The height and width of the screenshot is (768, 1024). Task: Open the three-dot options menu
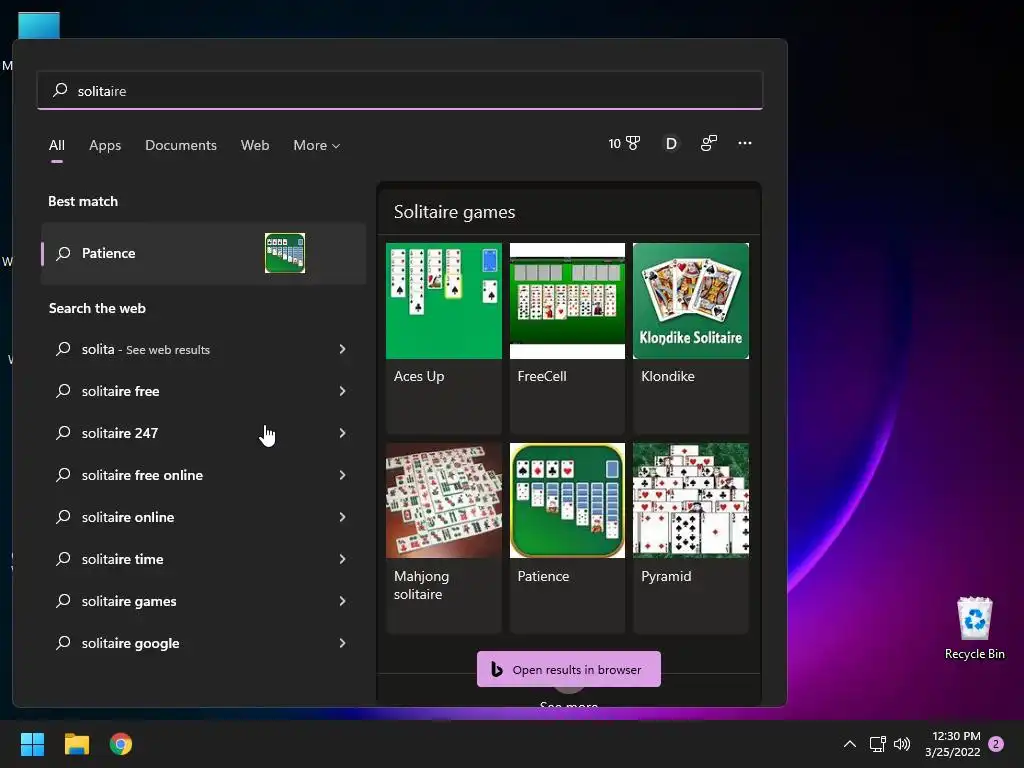[x=744, y=143]
